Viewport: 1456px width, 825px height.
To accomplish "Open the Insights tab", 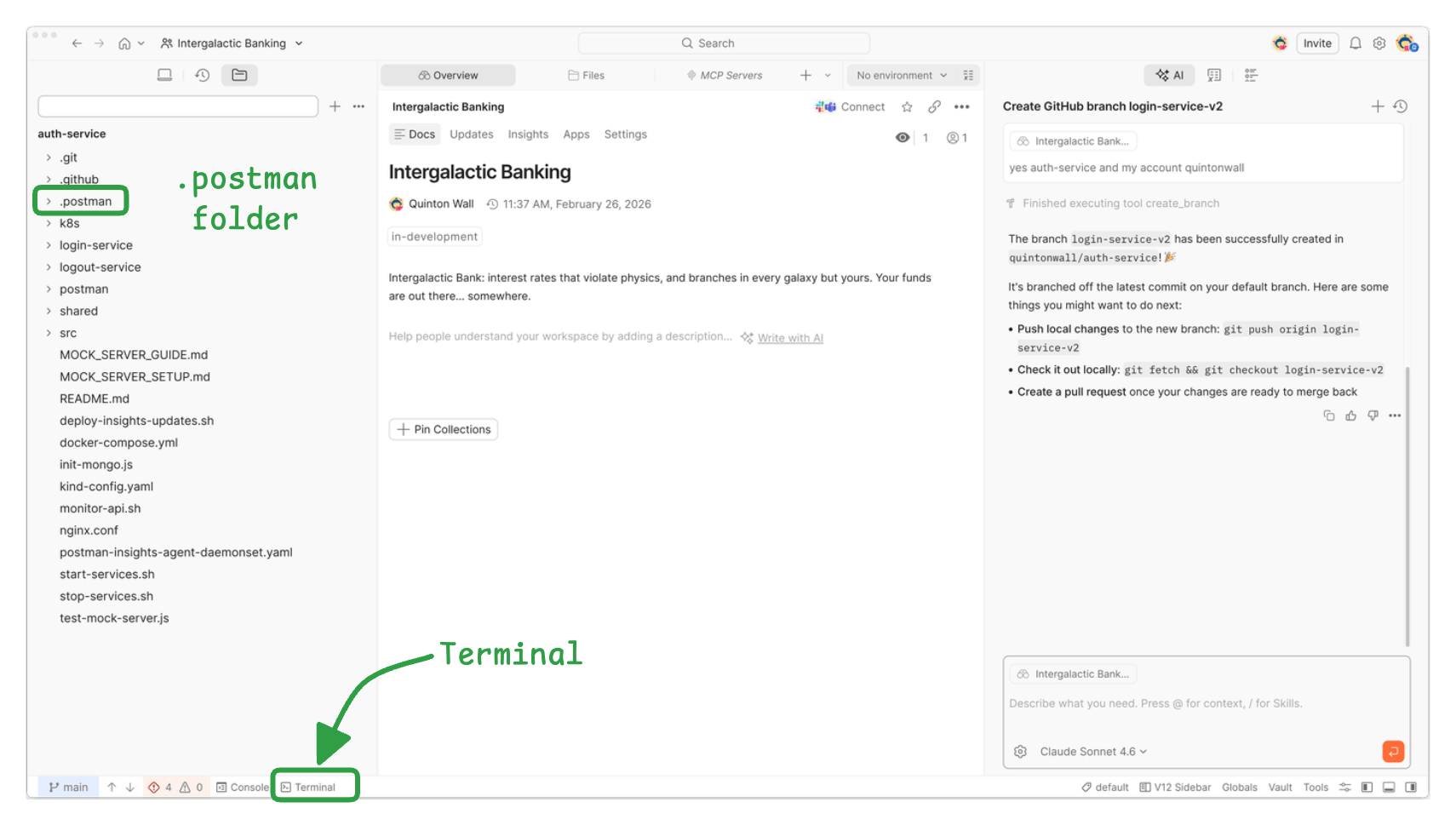I will [528, 135].
